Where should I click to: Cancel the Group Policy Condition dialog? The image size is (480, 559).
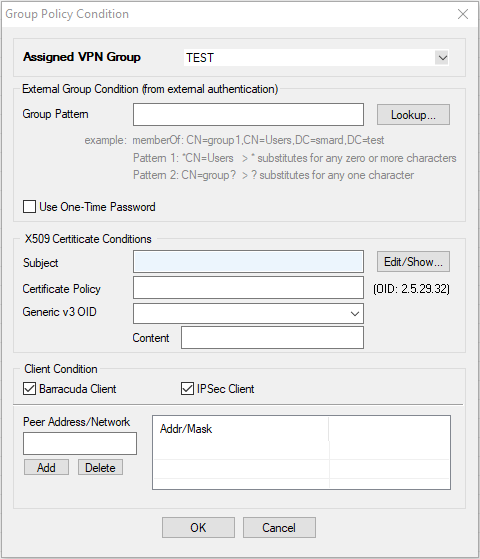[x=279, y=528]
